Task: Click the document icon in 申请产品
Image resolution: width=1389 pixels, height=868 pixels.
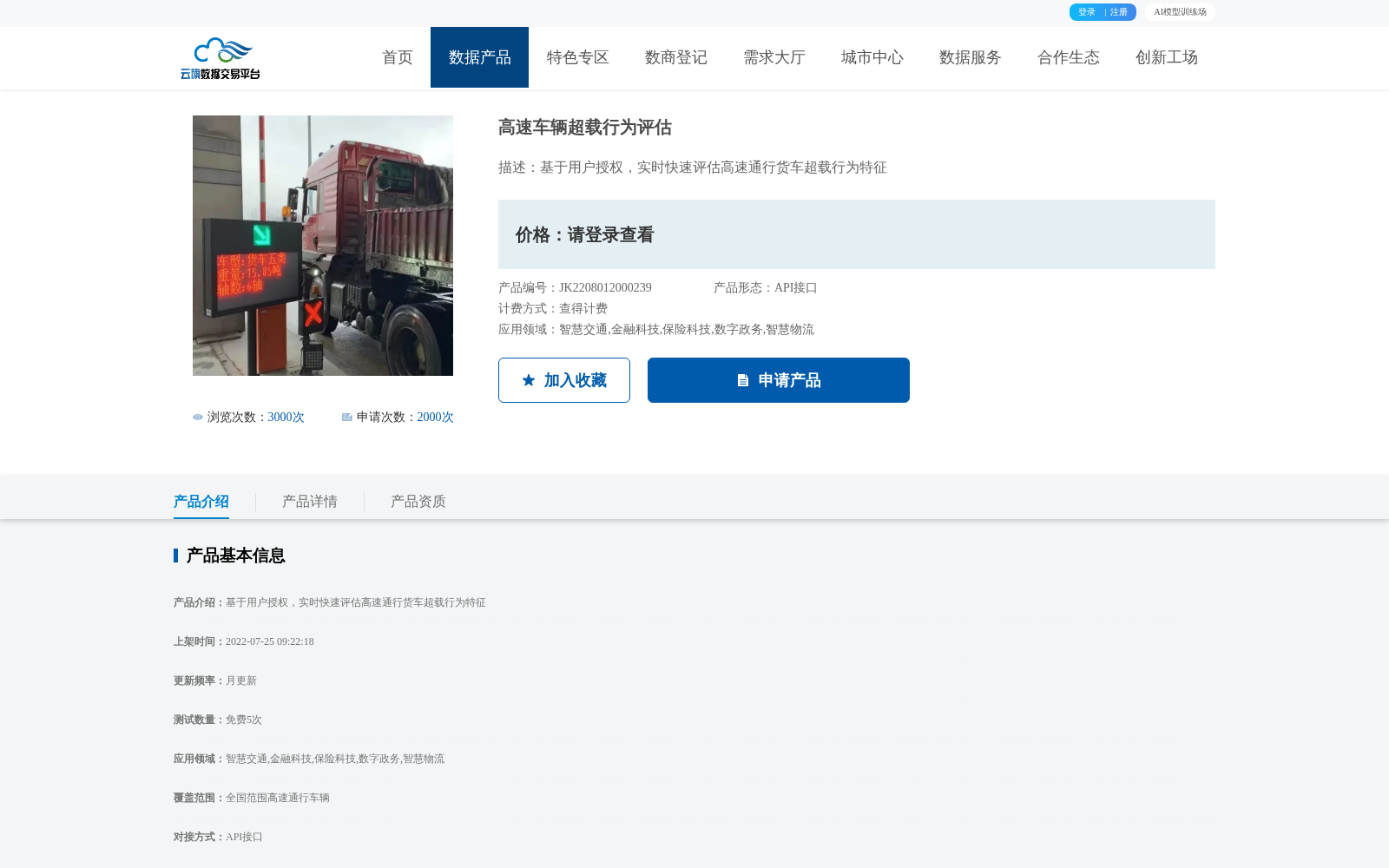Action: point(743,380)
